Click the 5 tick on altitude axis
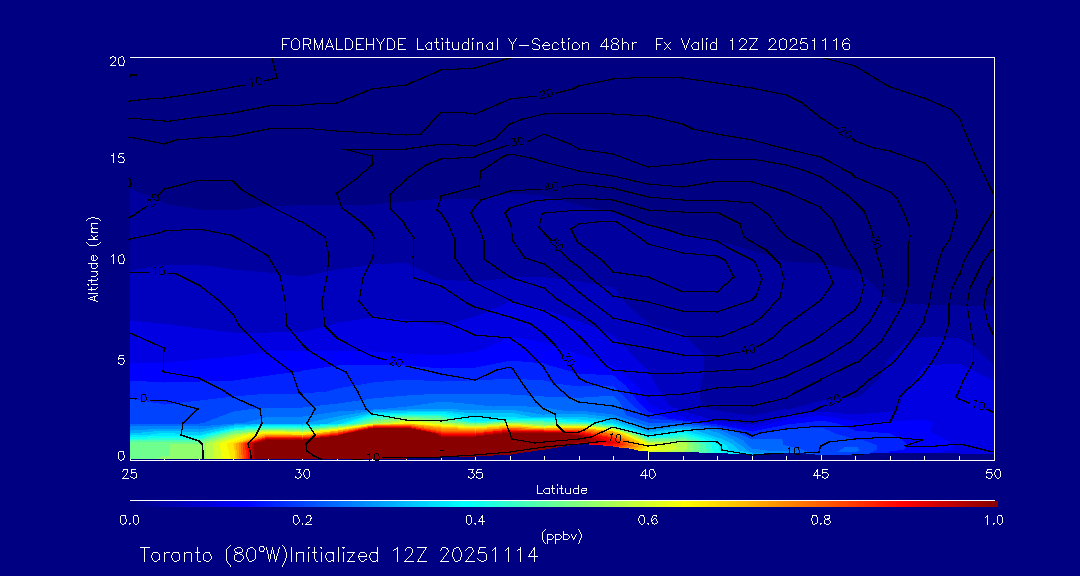Screen dimensions: 1080x576 pos(120,359)
